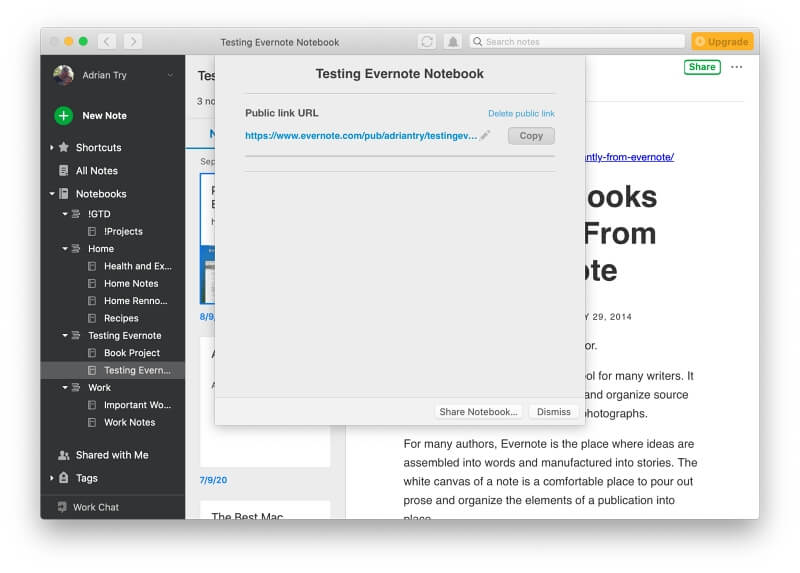Click the Home stack icon
The image size is (800, 573).
(76, 248)
